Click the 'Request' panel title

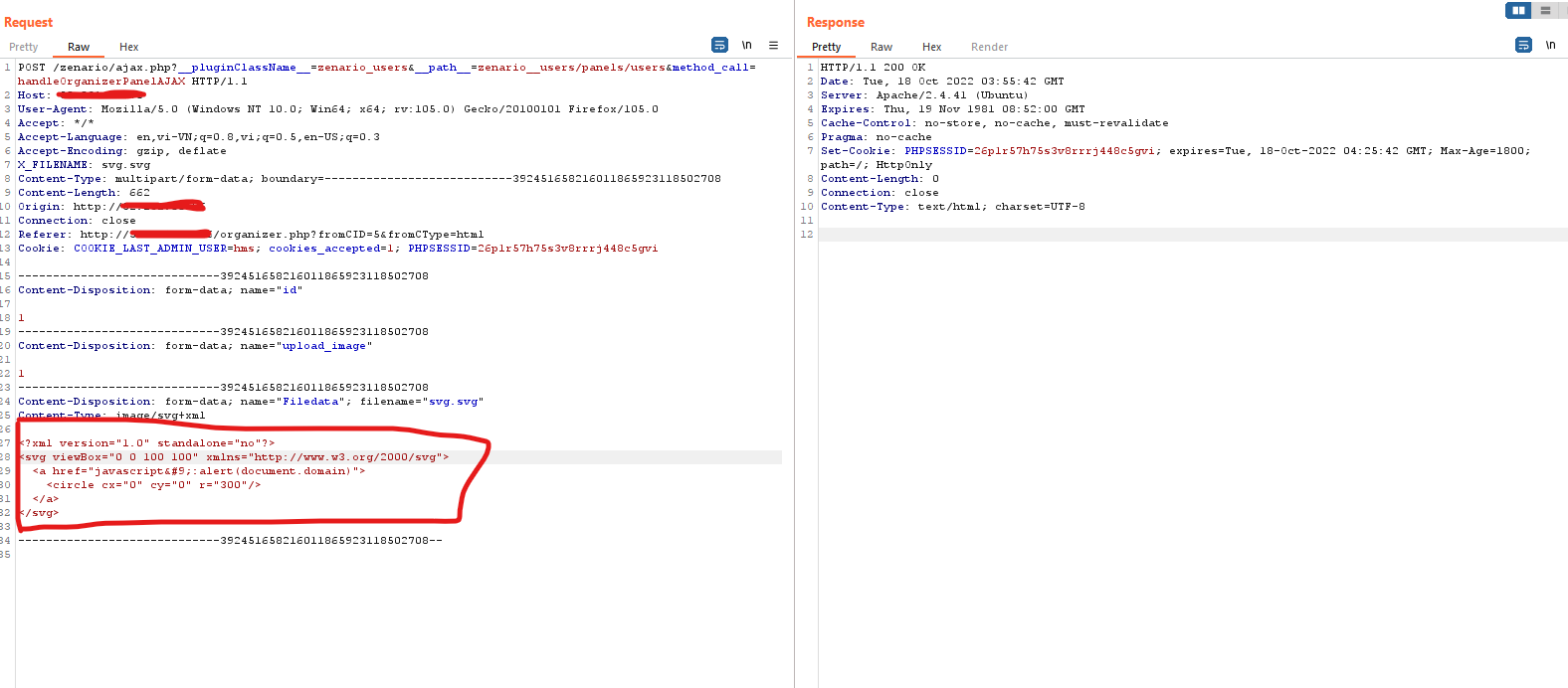tap(29, 22)
